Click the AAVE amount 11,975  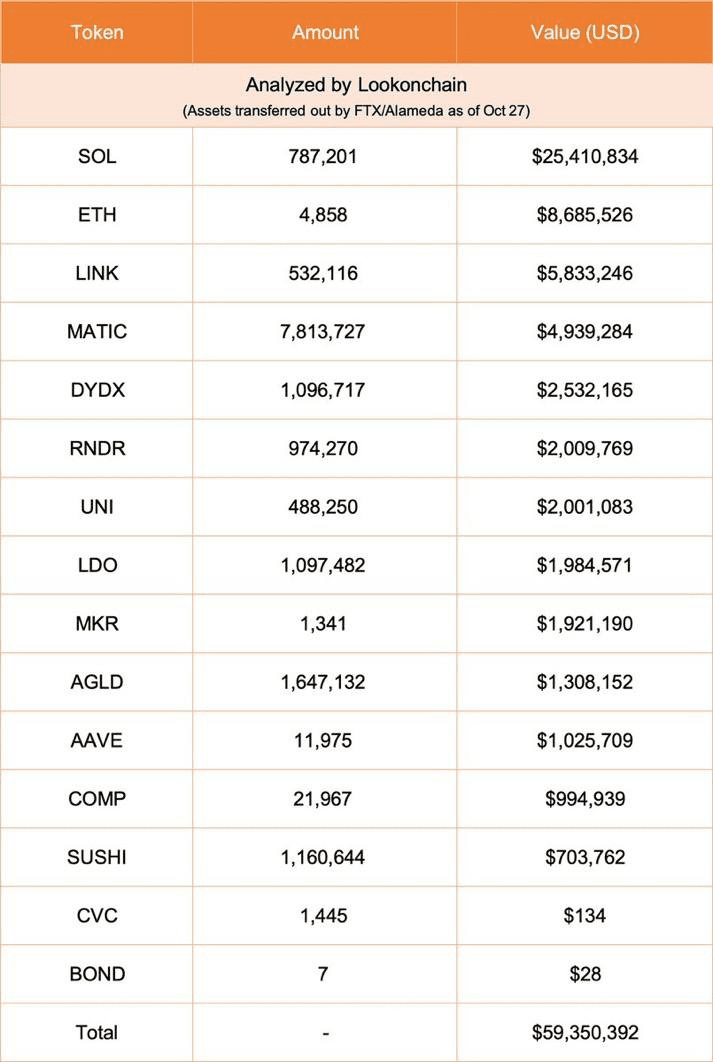pyautogui.click(x=324, y=741)
